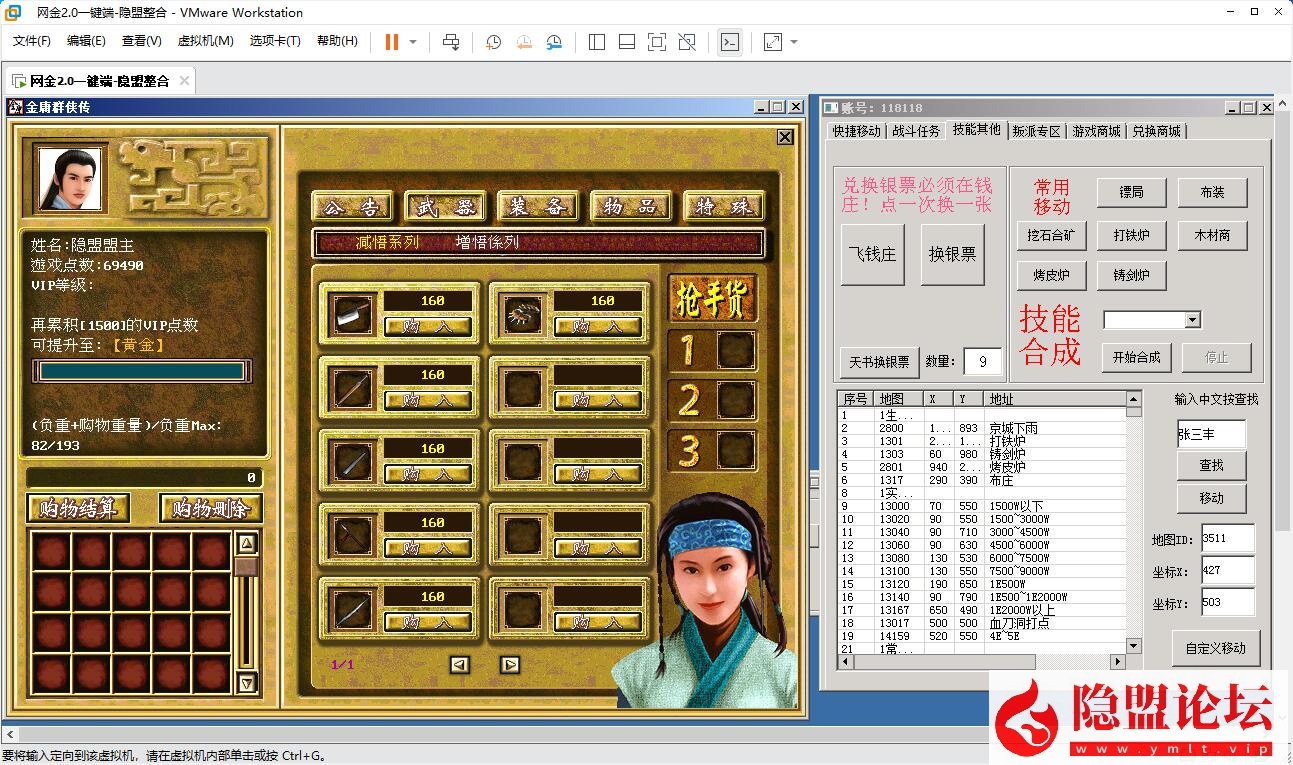The height and width of the screenshot is (765, 1293).
Task: Toggle the library panel visibility
Action: point(597,42)
